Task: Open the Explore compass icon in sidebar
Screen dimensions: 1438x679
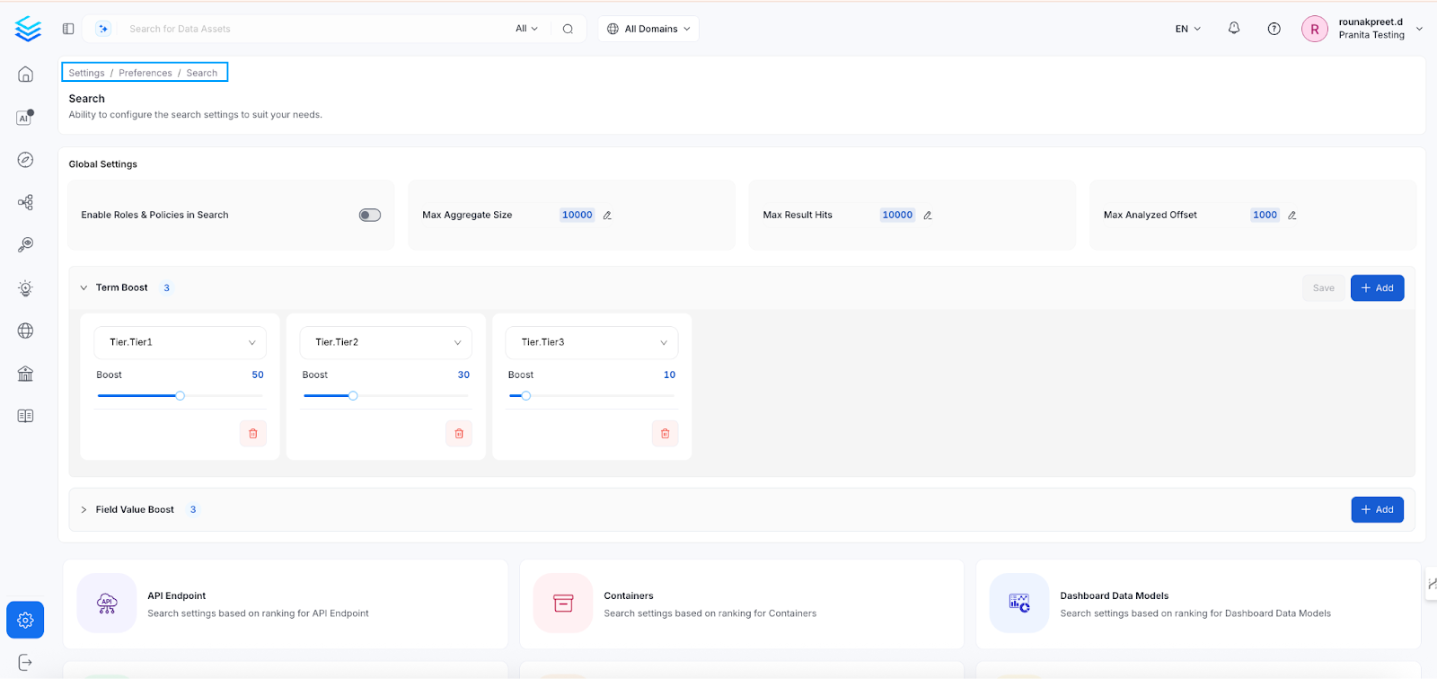Action: [24, 159]
